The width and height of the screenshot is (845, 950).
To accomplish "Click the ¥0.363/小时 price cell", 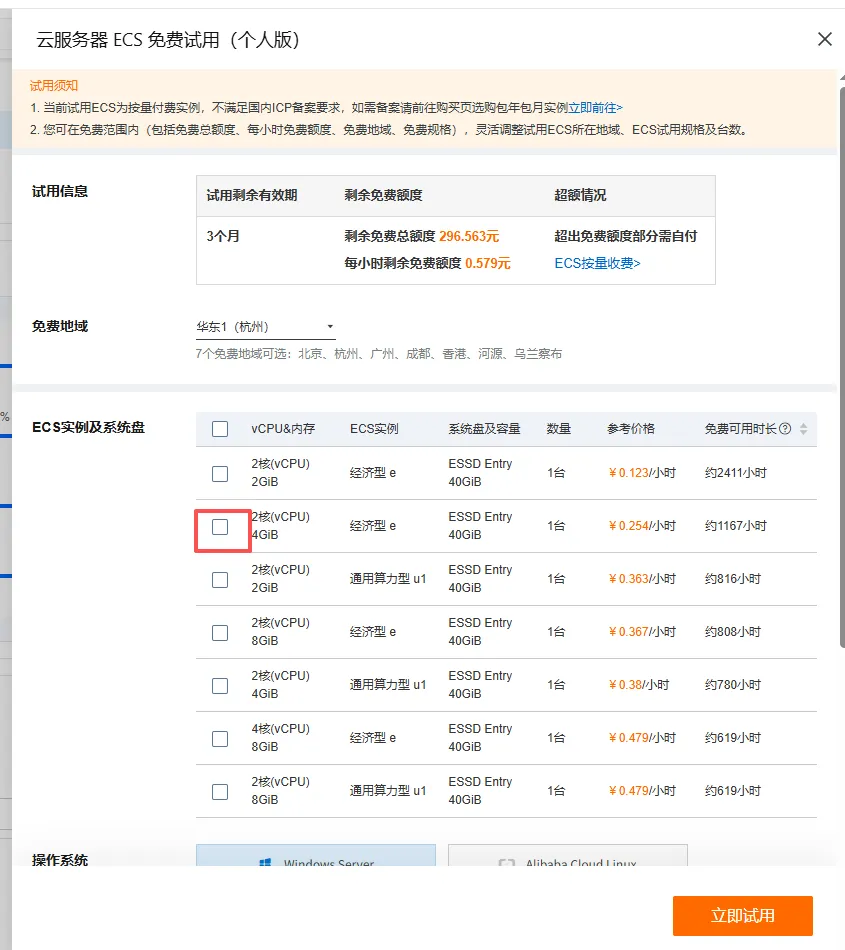I will [642, 579].
